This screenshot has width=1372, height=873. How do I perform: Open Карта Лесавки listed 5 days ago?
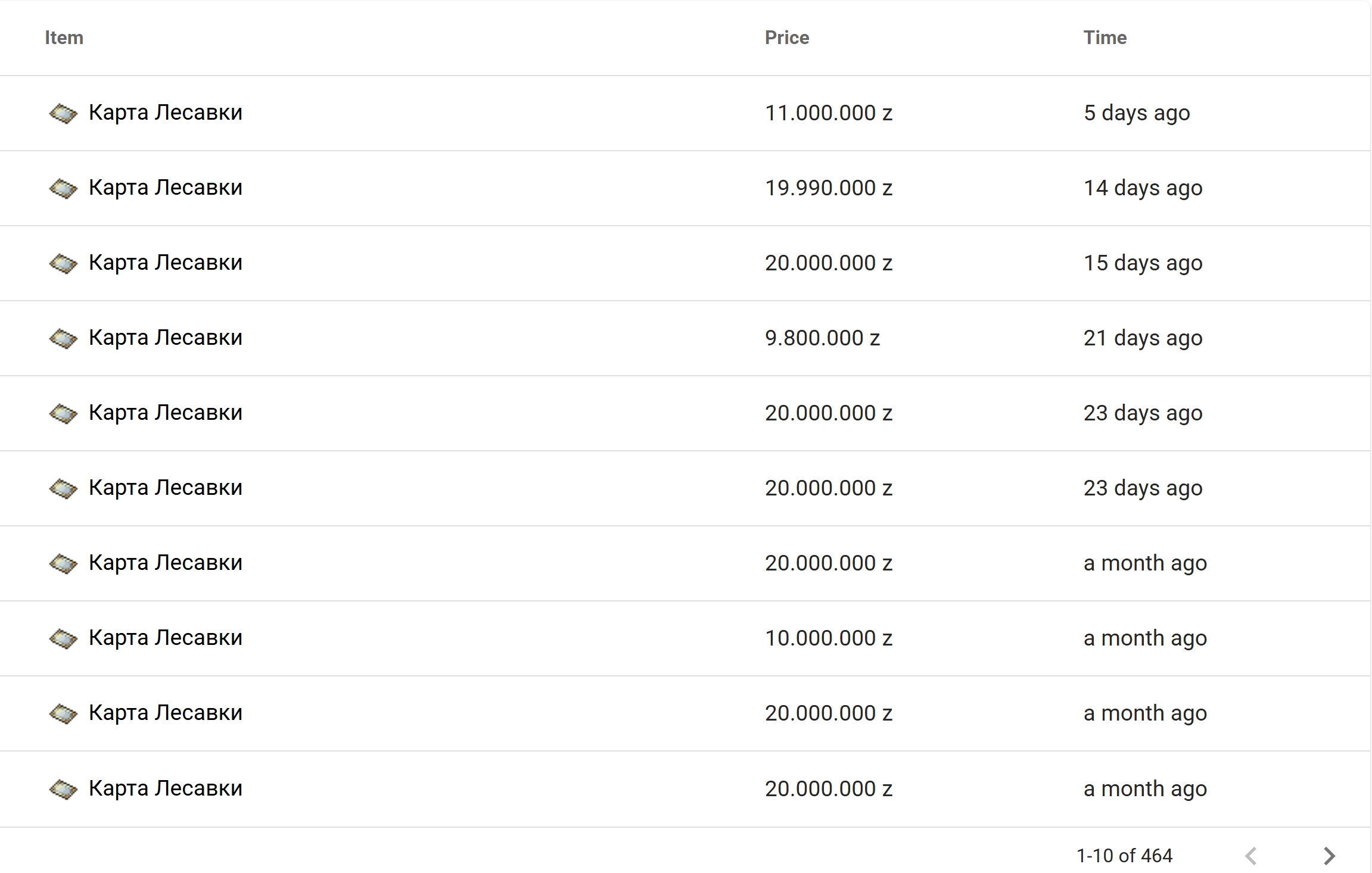[x=165, y=113]
